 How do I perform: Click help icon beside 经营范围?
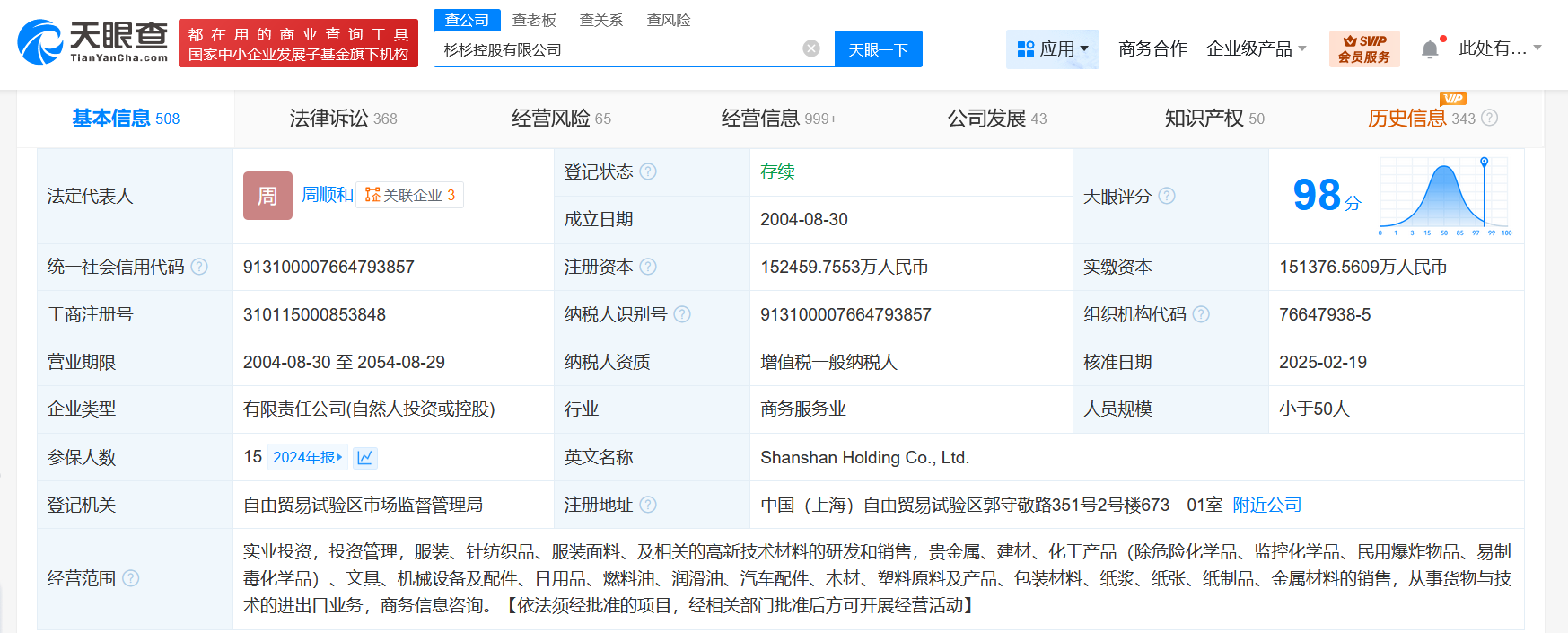coord(131,578)
